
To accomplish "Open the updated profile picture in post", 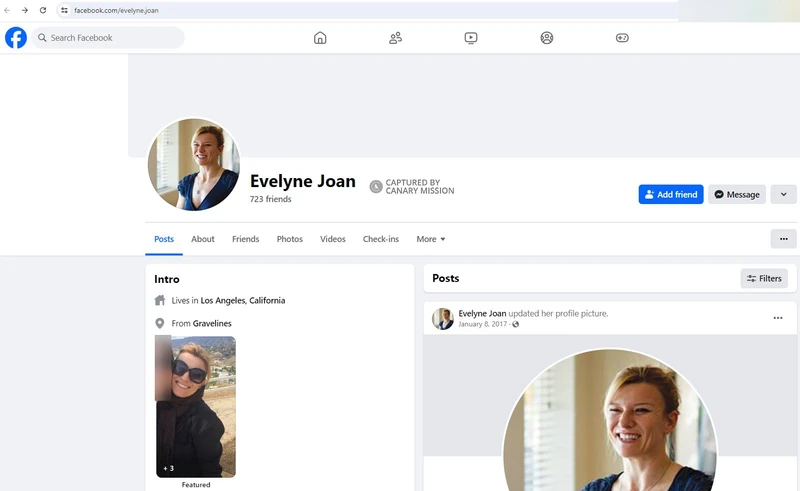I will [610, 420].
